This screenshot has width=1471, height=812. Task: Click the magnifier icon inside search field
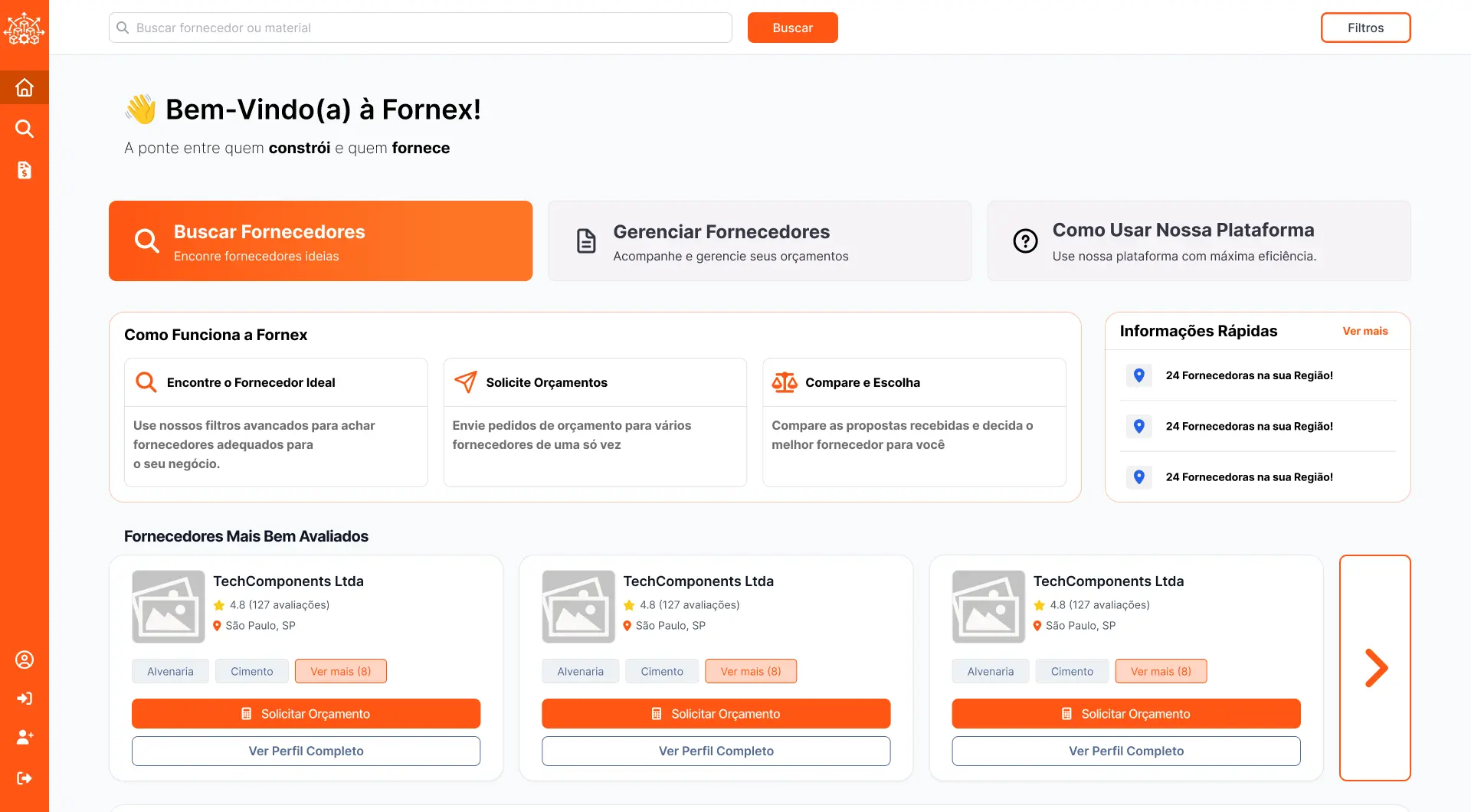point(123,28)
